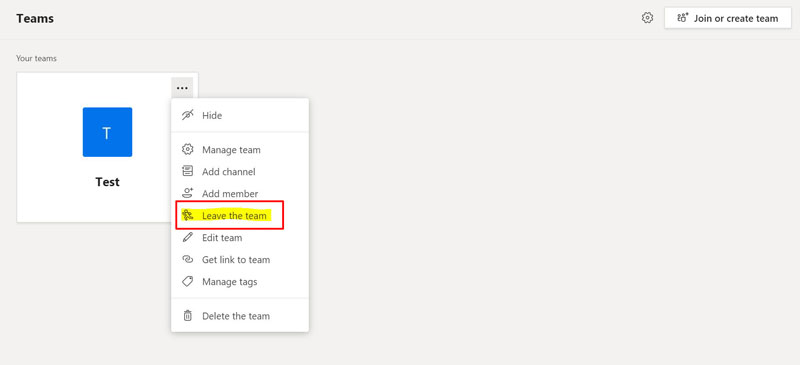This screenshot has width=800, height=365.
Task: Click the Join or create team button
Action: tap(728, 18)
